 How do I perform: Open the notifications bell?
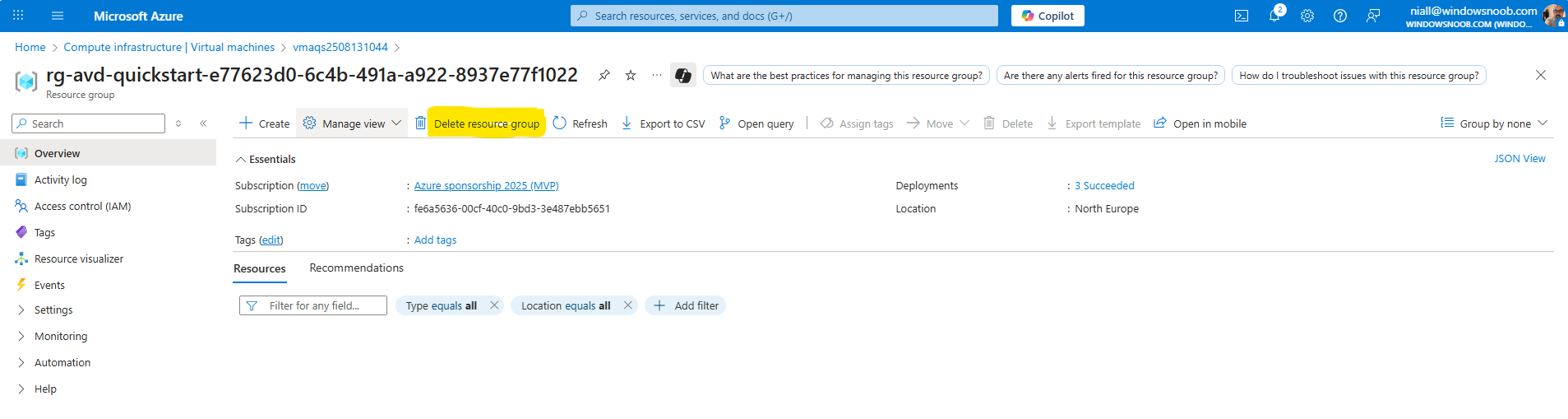tap(1274, 16)
